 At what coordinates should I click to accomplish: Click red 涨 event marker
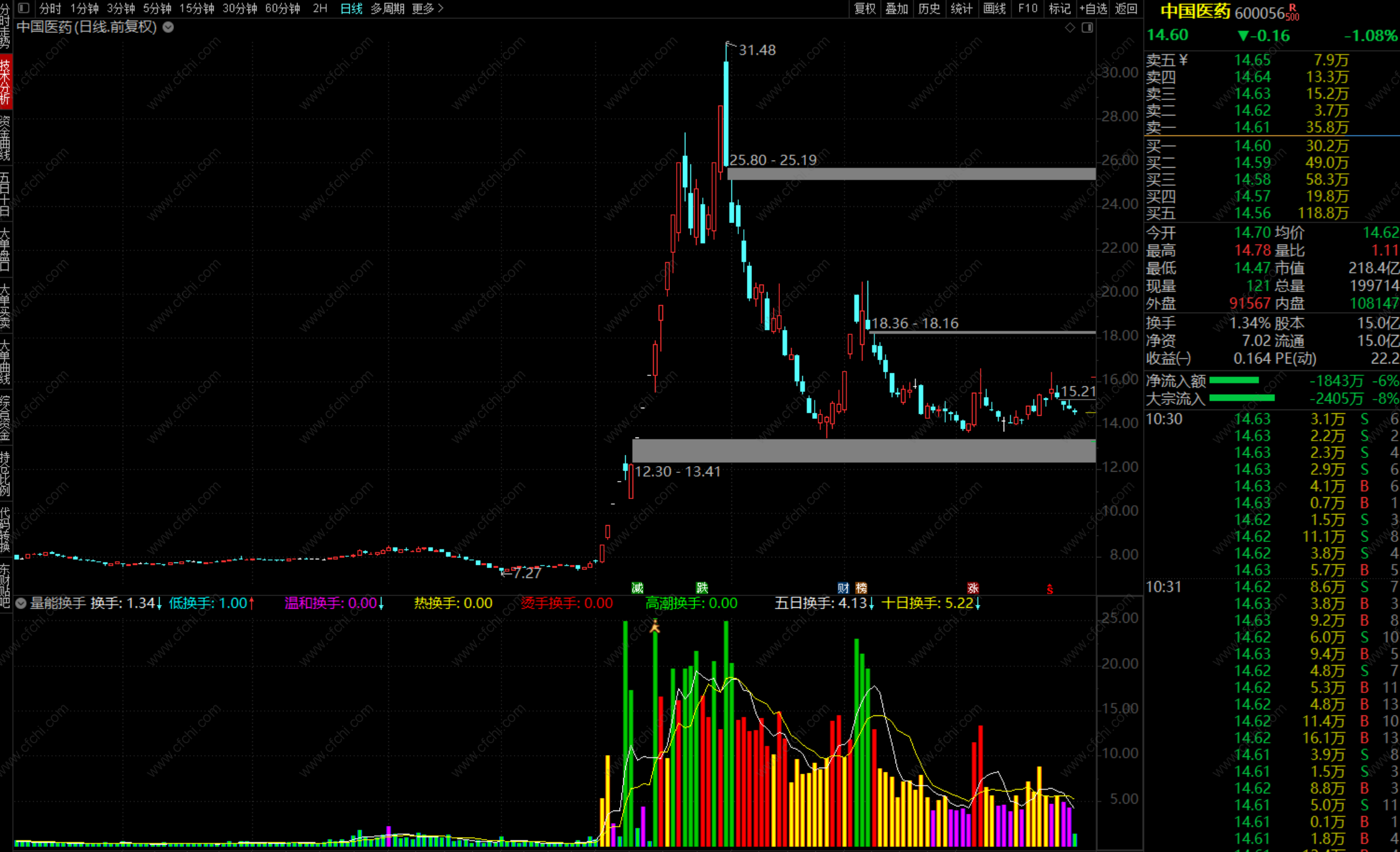pos(972,588)
